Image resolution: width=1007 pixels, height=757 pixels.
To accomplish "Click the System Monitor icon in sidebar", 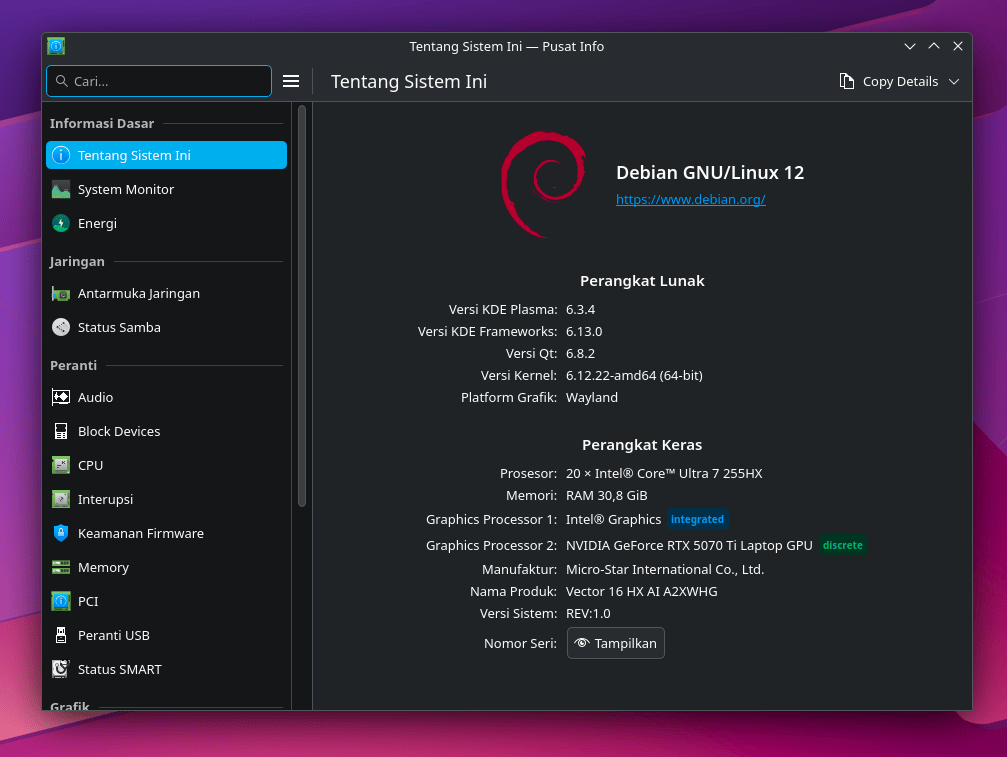I will (60, 189).
